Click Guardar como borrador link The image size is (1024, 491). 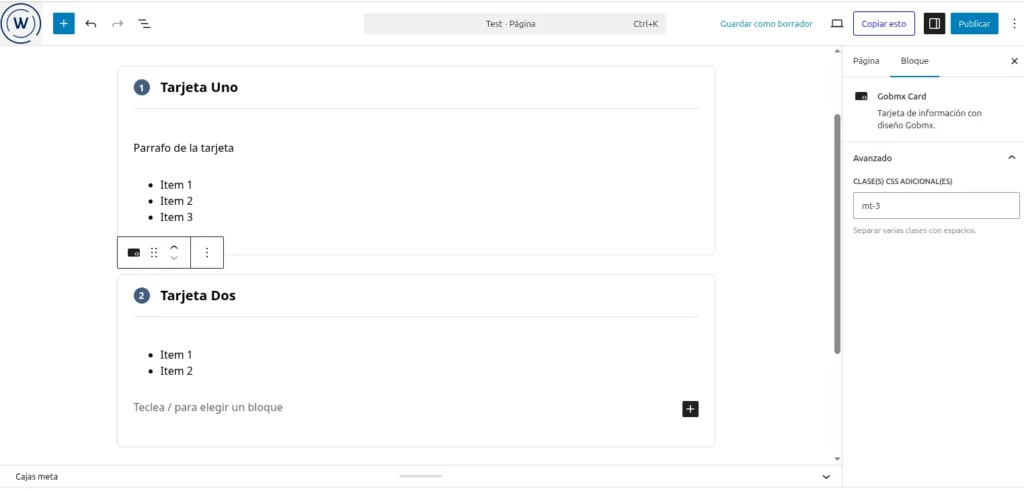(x=767, y=23)
